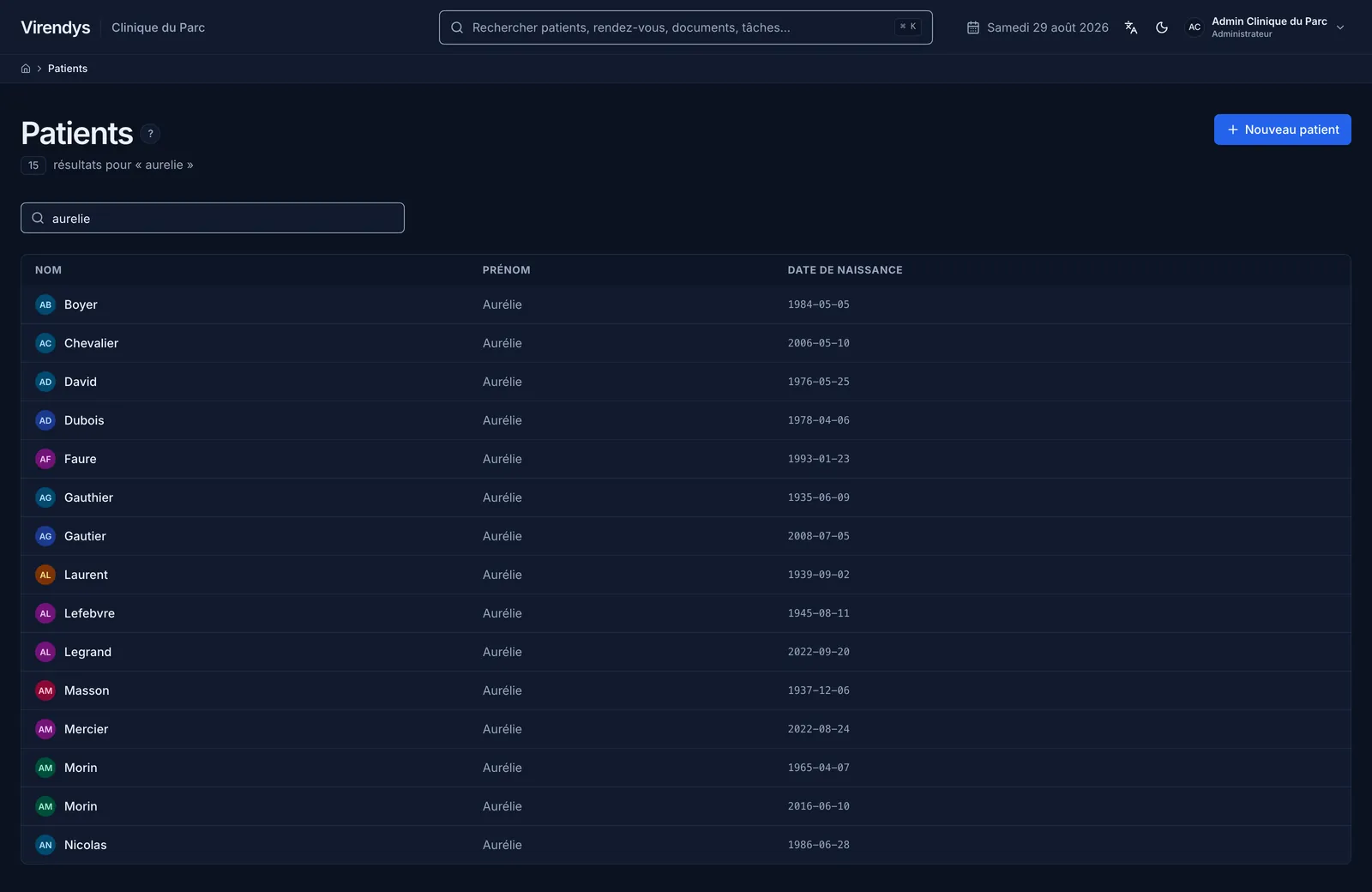Click the AG avatar for Gauthier
The width and height of the screenshot is (1372, 892).
[x=45, y=497]
